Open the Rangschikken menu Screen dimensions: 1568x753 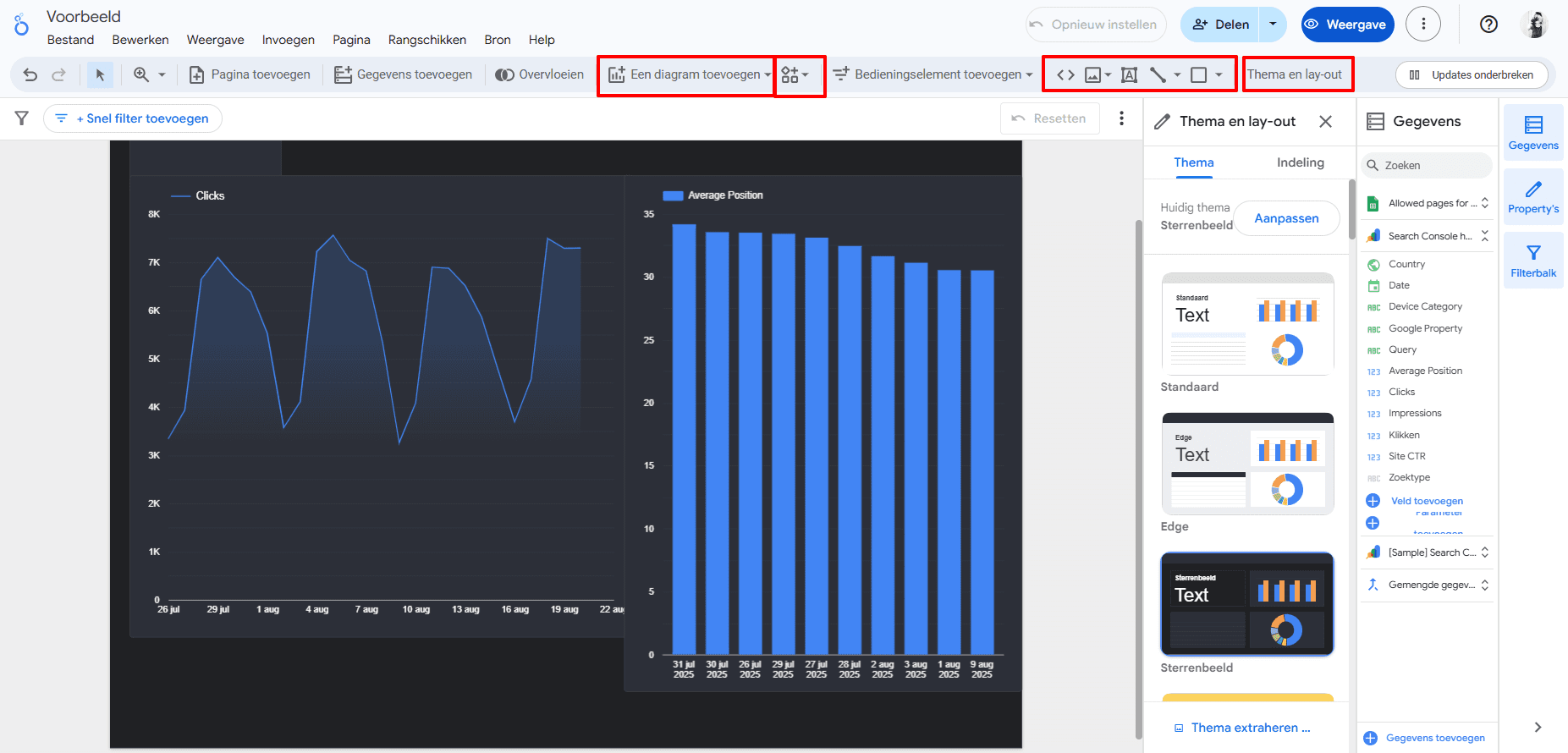[427, 40]
